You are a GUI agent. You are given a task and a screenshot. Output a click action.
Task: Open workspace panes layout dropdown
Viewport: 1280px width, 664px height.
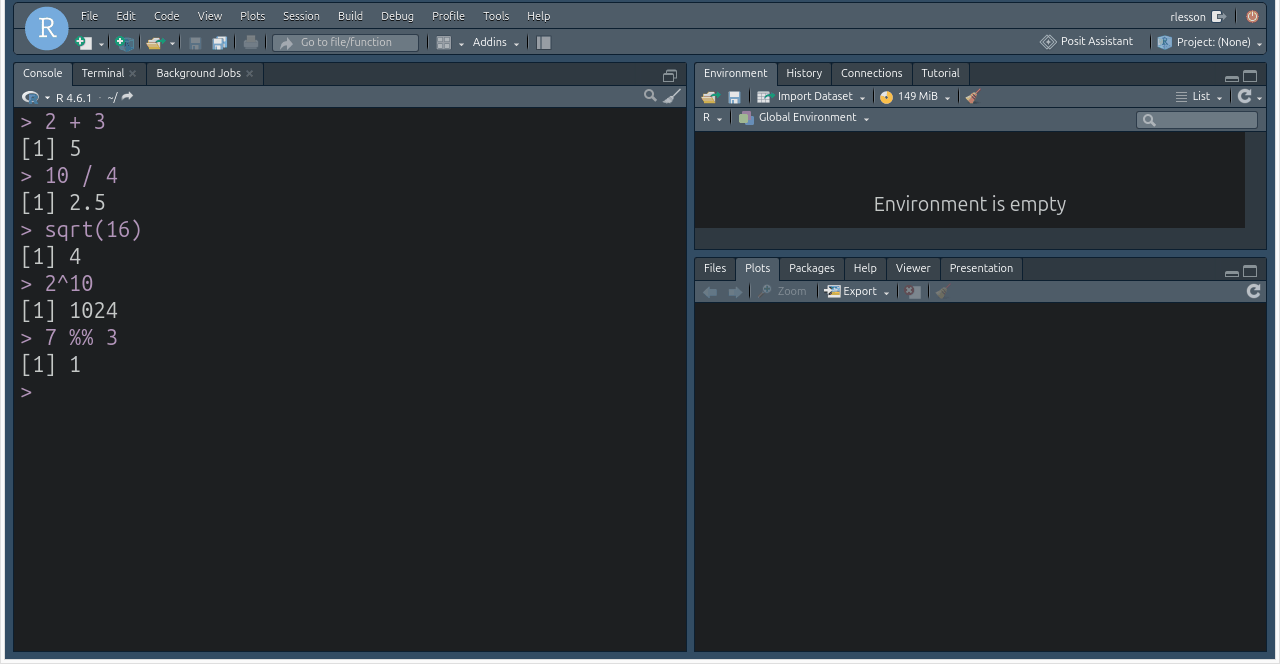tap(450, 43)
